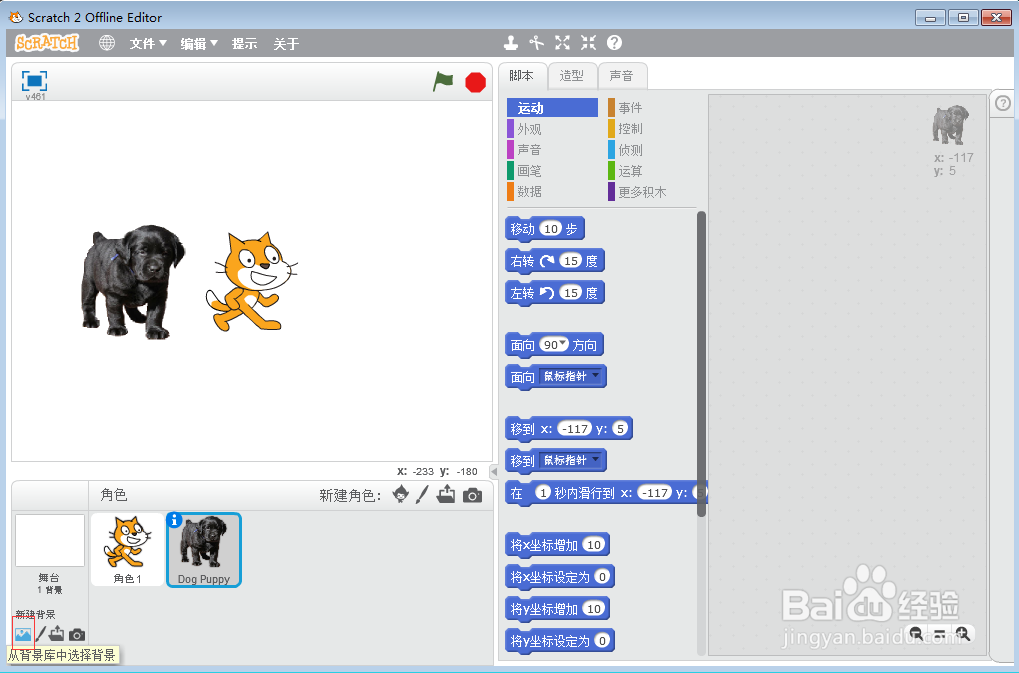Paint a new sprite brush icon
Screen dimensions: 1019x673
tap(422, 495)
